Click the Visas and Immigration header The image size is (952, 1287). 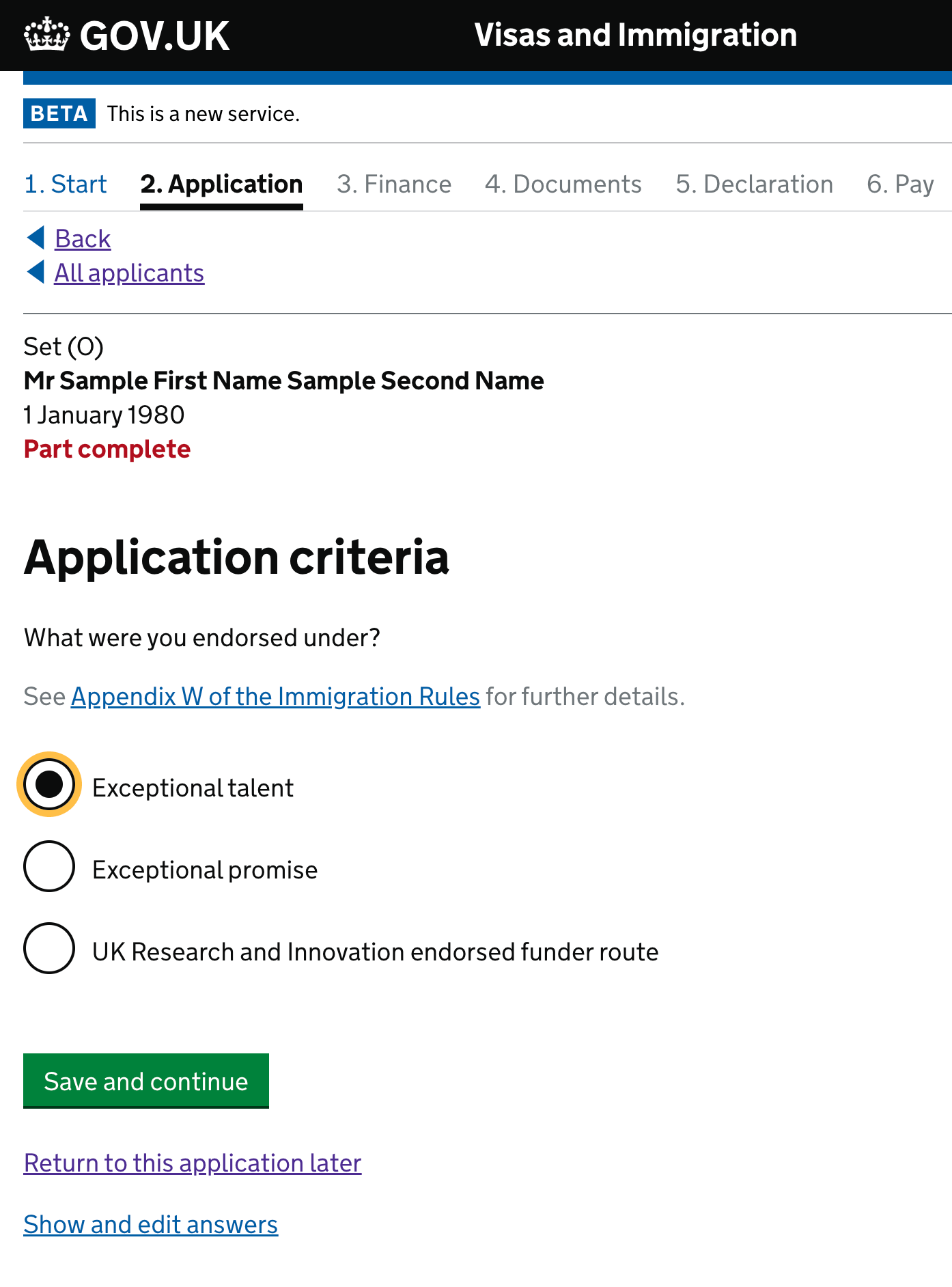(x=635, y=34)
